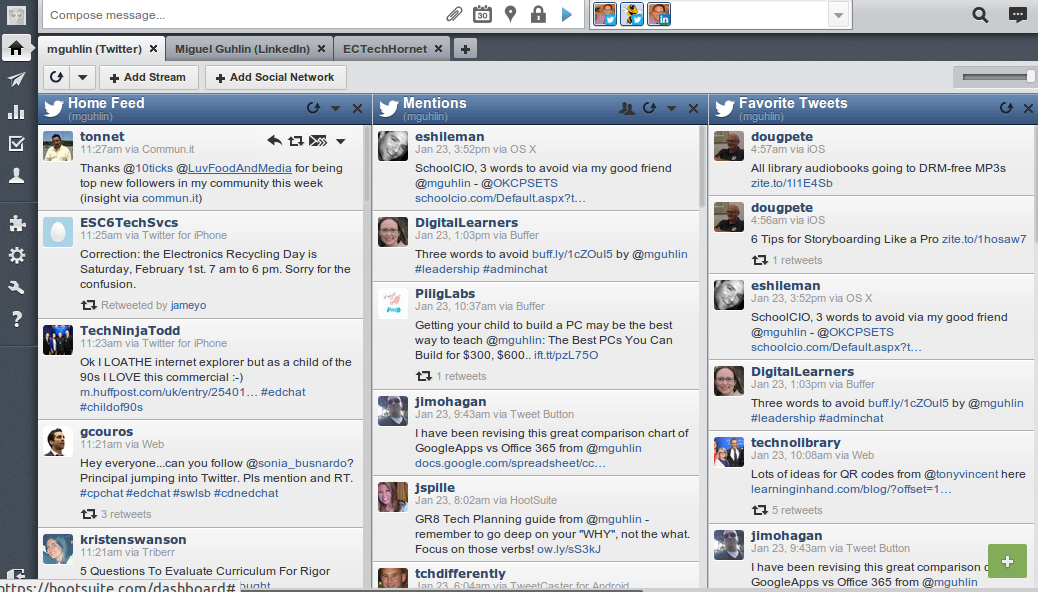The height and width of the screenshot is (592, 1038).
Task: Expand the profile picker dropdown arrow
Action: (x=838, y=15)
